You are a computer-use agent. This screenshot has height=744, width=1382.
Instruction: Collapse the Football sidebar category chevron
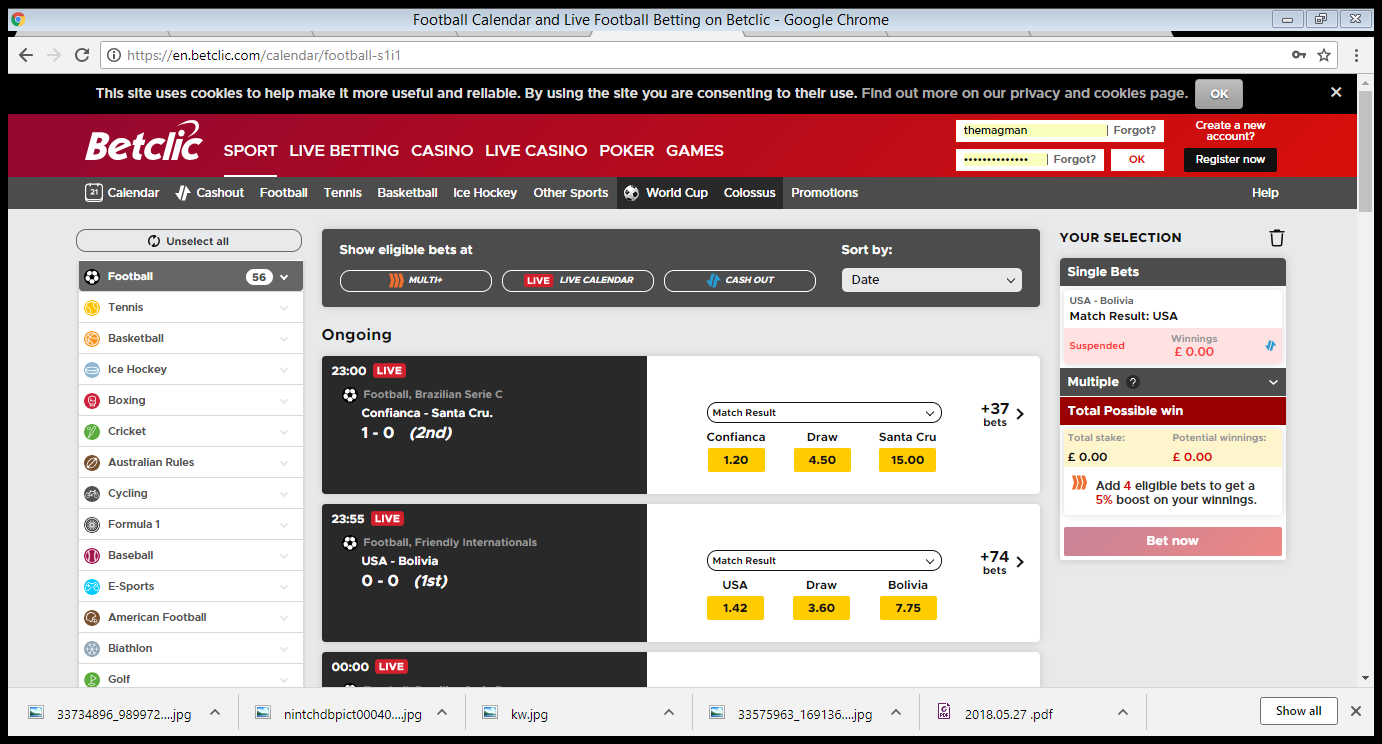pyautogui.click(x=285, y=277)
